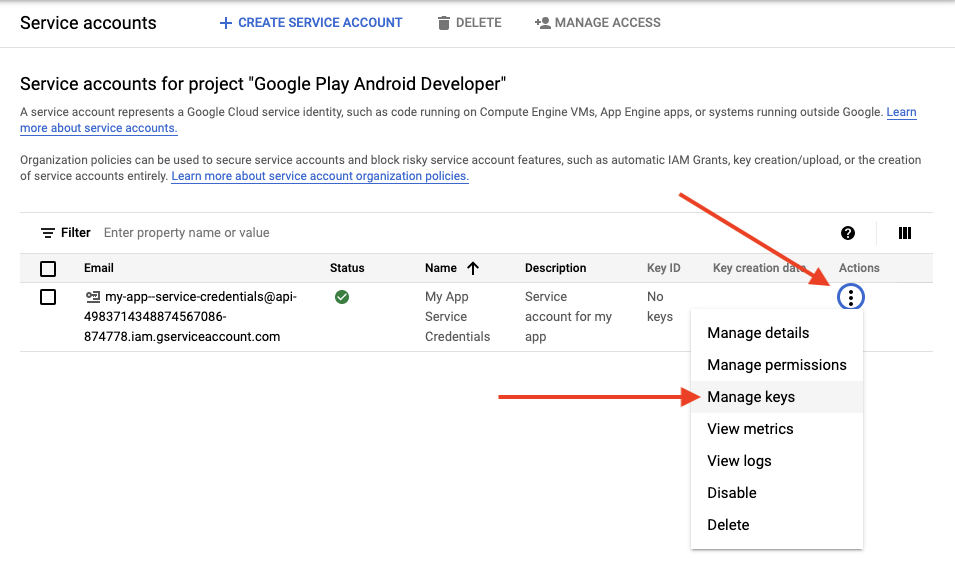Open the service account organization policies link
This screenshot has width=955, height=568.
pos(320,176)
